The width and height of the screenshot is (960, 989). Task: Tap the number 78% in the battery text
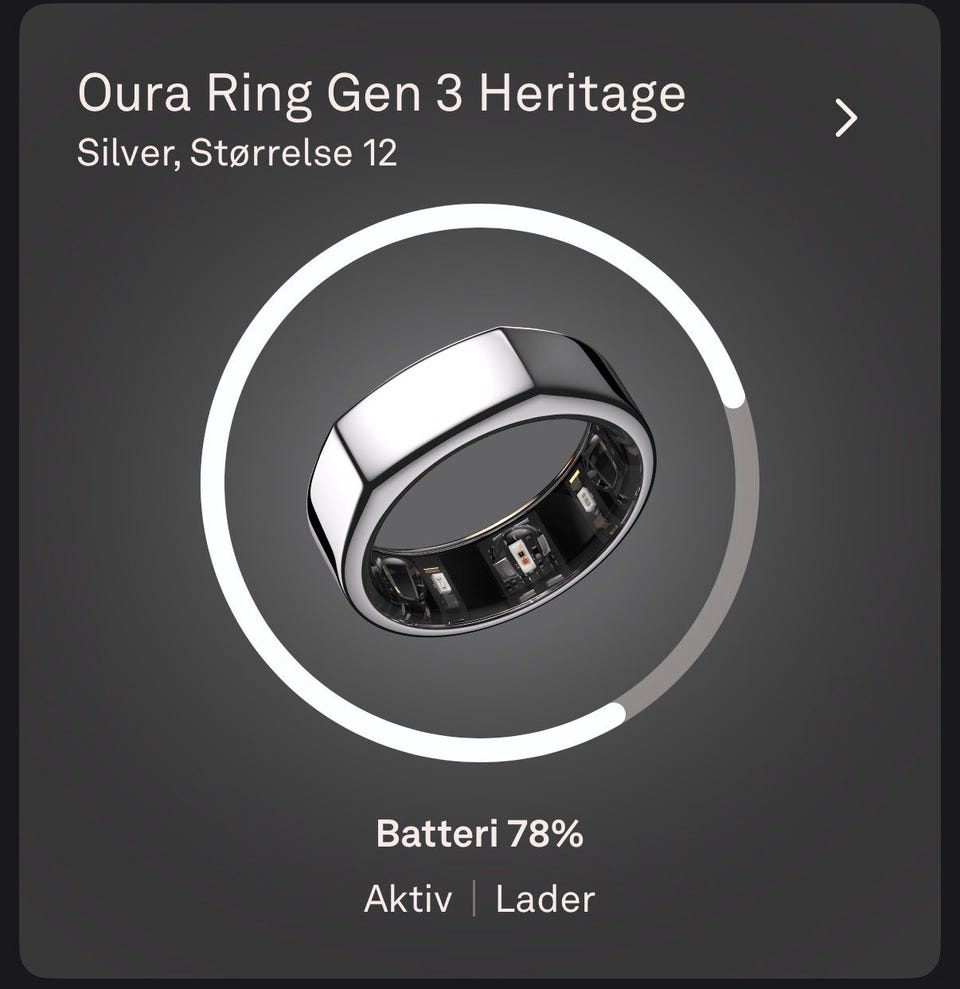click(545, 833)
